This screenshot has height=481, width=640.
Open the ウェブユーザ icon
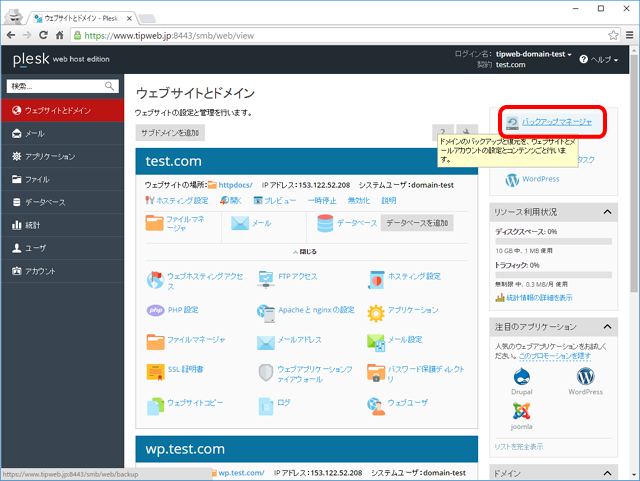[x=376, y=406]
